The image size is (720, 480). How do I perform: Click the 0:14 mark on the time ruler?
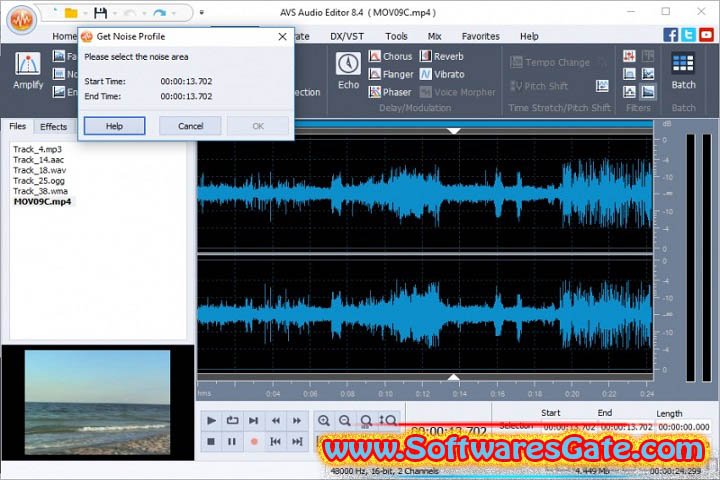(460, 394)
